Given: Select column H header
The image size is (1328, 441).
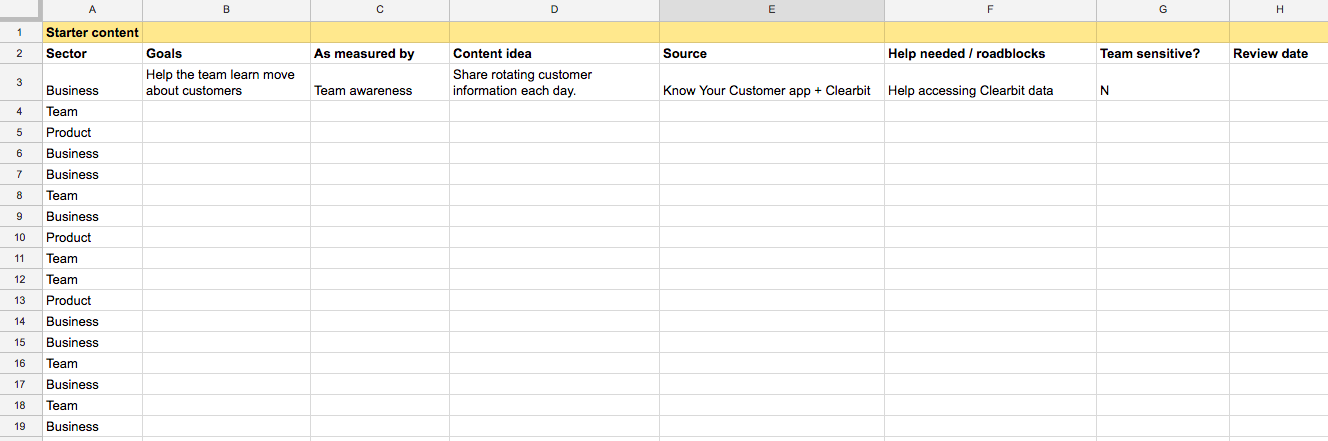Looking at the screenshot, I should 1278,10.
